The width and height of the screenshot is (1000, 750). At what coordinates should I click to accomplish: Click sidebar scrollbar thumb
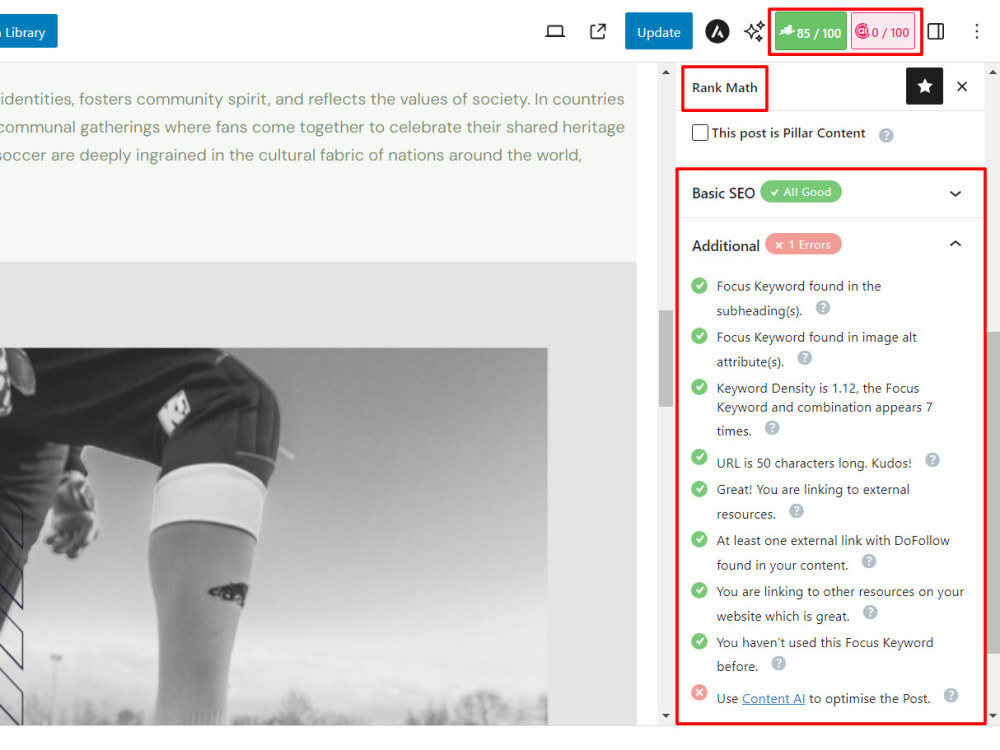pyautogui.click(x=993, y=492)
